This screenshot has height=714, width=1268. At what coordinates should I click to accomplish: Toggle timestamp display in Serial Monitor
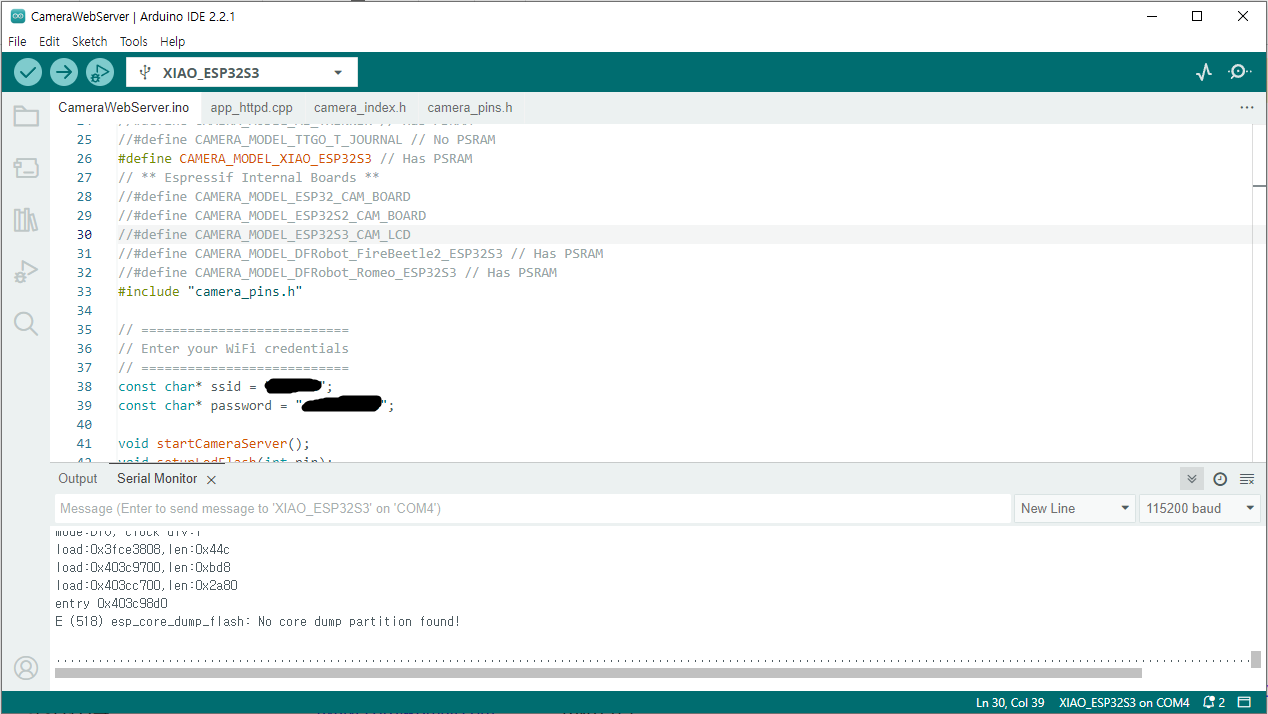coord(1220,479)
